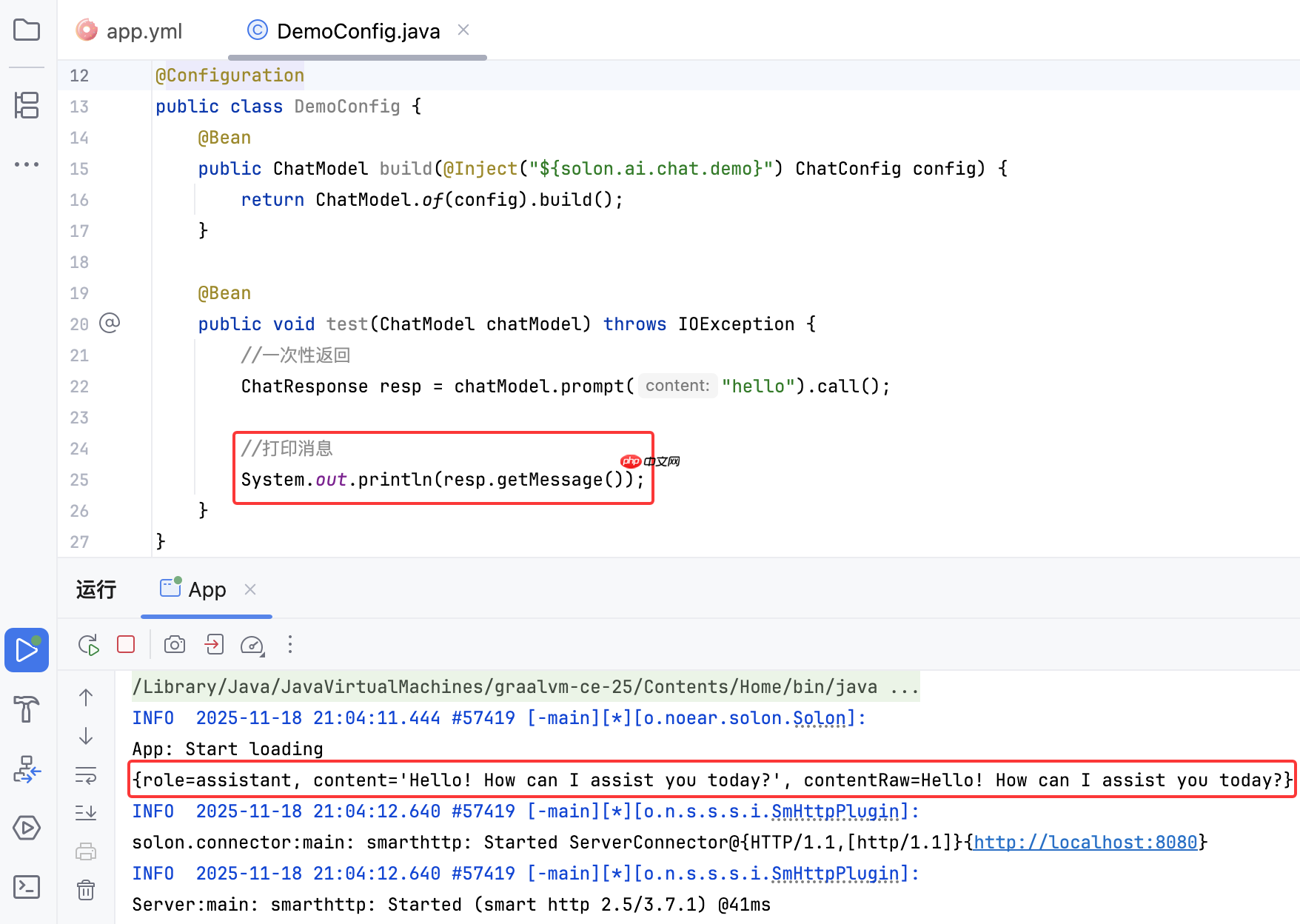Select the App run tab

pyautogui.click(x=194, y=590)
